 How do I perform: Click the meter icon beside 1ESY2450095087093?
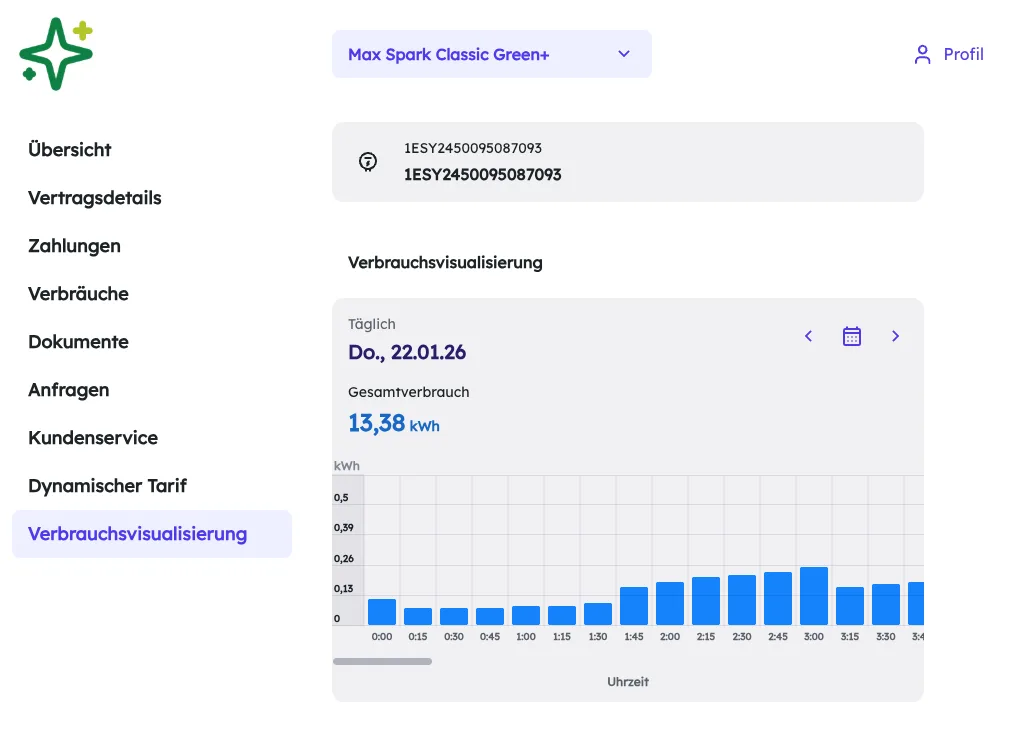click(x=368, y=161)
